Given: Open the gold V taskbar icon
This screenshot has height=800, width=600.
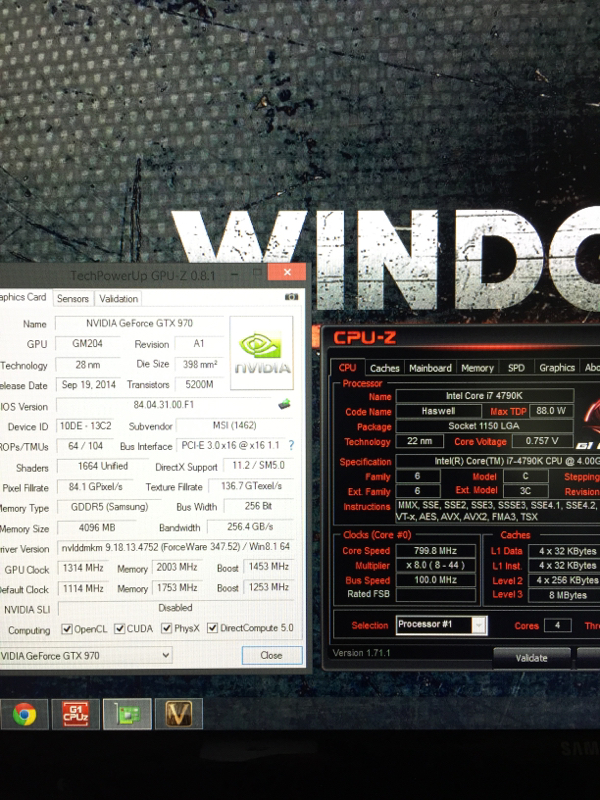Looking at the screenshot, I should point(179,714).
